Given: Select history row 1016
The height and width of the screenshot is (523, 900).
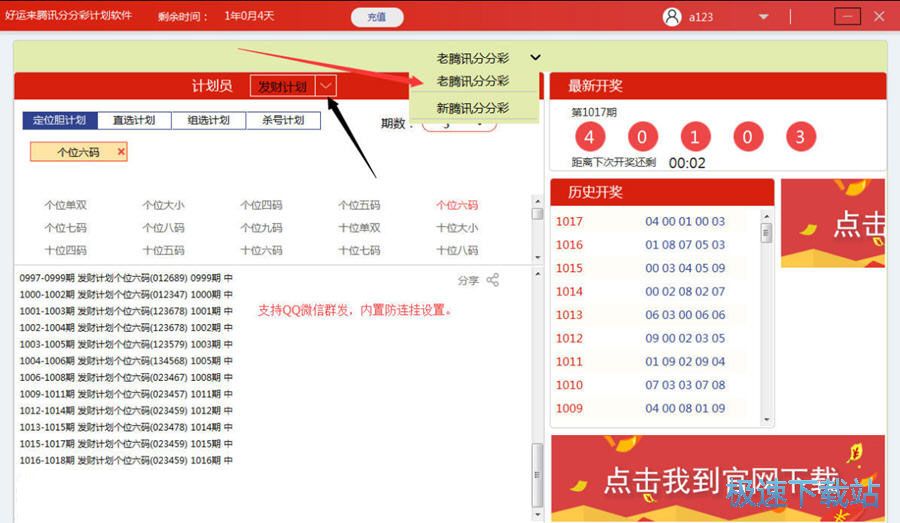Looking at the screenshot, I should click(655, 245).
